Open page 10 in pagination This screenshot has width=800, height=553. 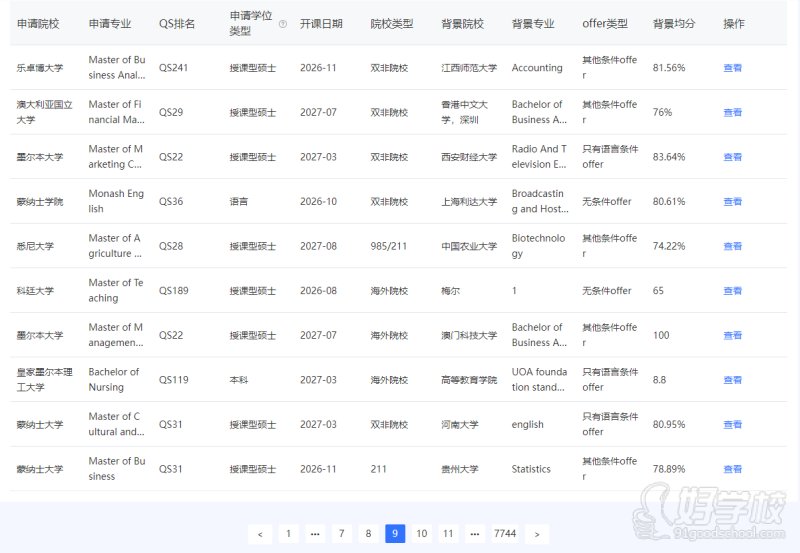pos(421,534)
